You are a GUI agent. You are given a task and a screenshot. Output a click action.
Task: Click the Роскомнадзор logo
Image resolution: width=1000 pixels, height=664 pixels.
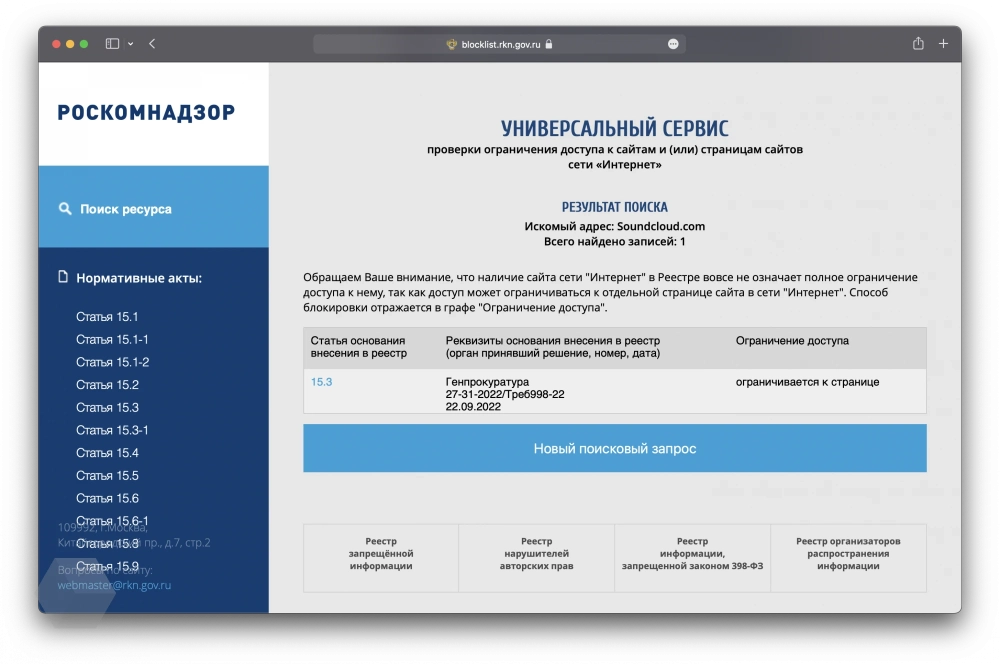pos(147,113)
